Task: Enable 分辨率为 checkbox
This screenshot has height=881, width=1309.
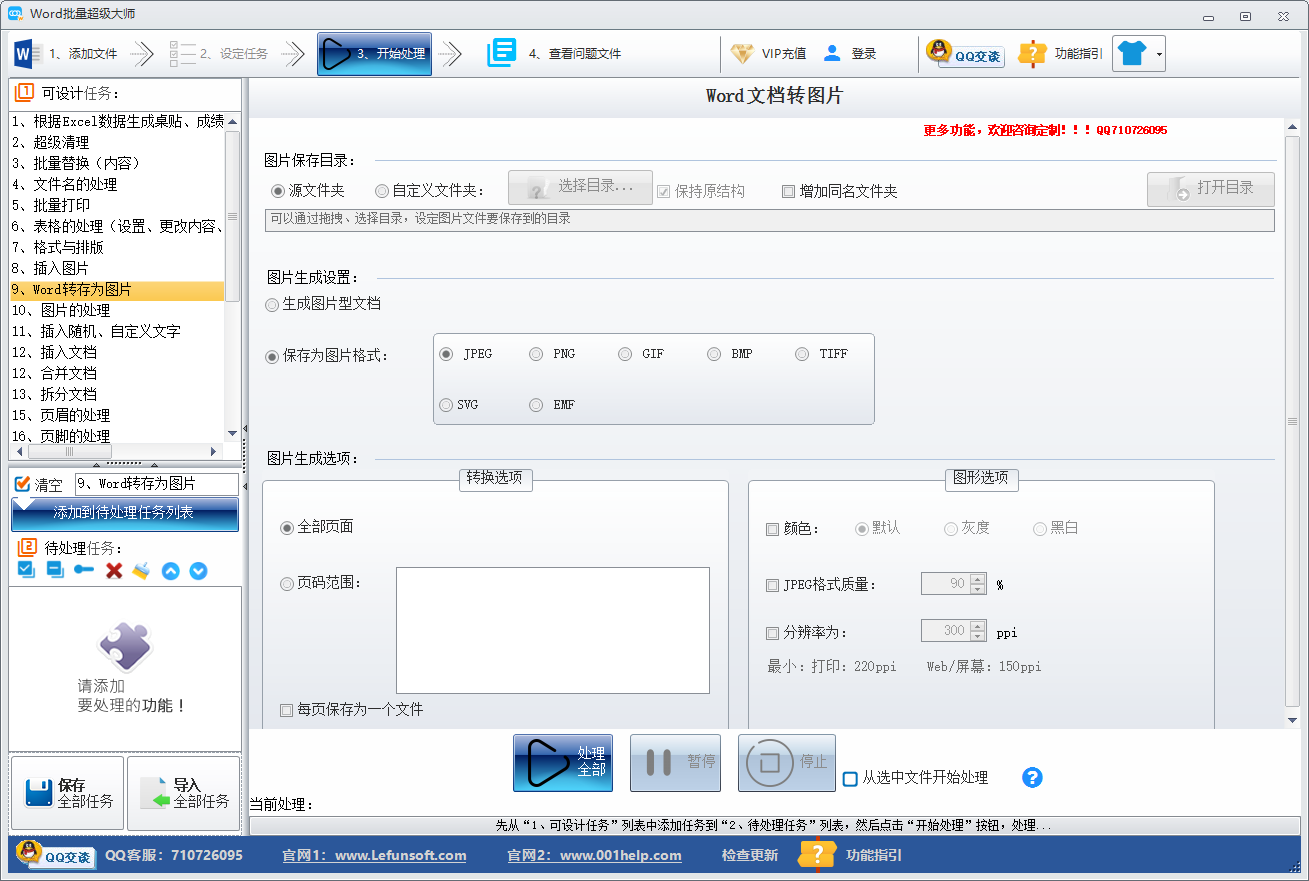Action: (772, 633)
